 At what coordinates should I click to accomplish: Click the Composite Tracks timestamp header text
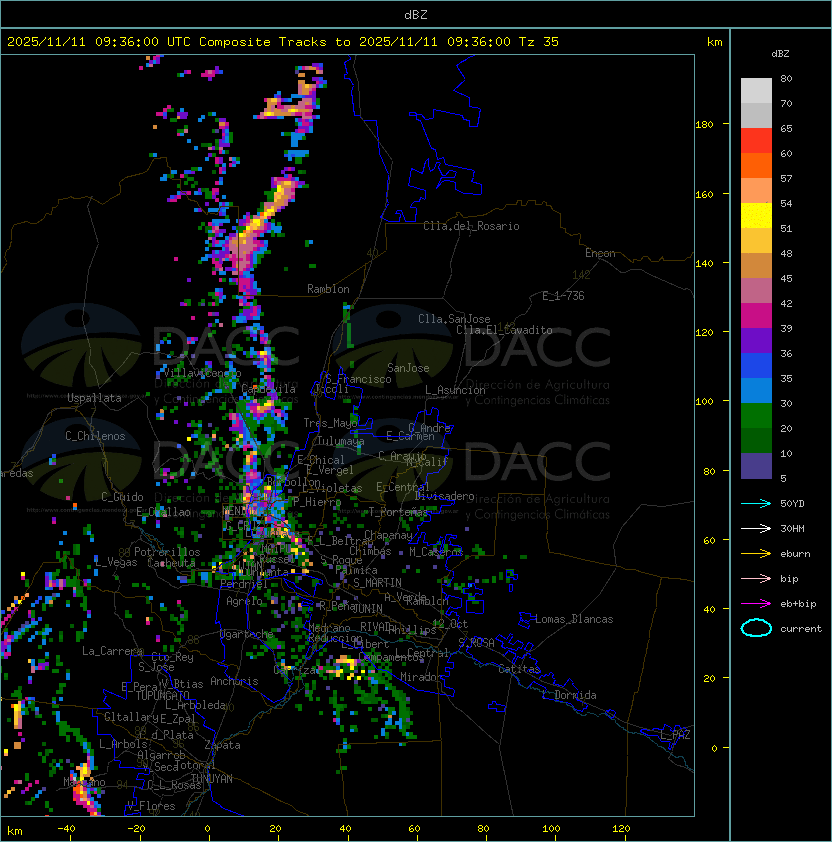(283, 42)
